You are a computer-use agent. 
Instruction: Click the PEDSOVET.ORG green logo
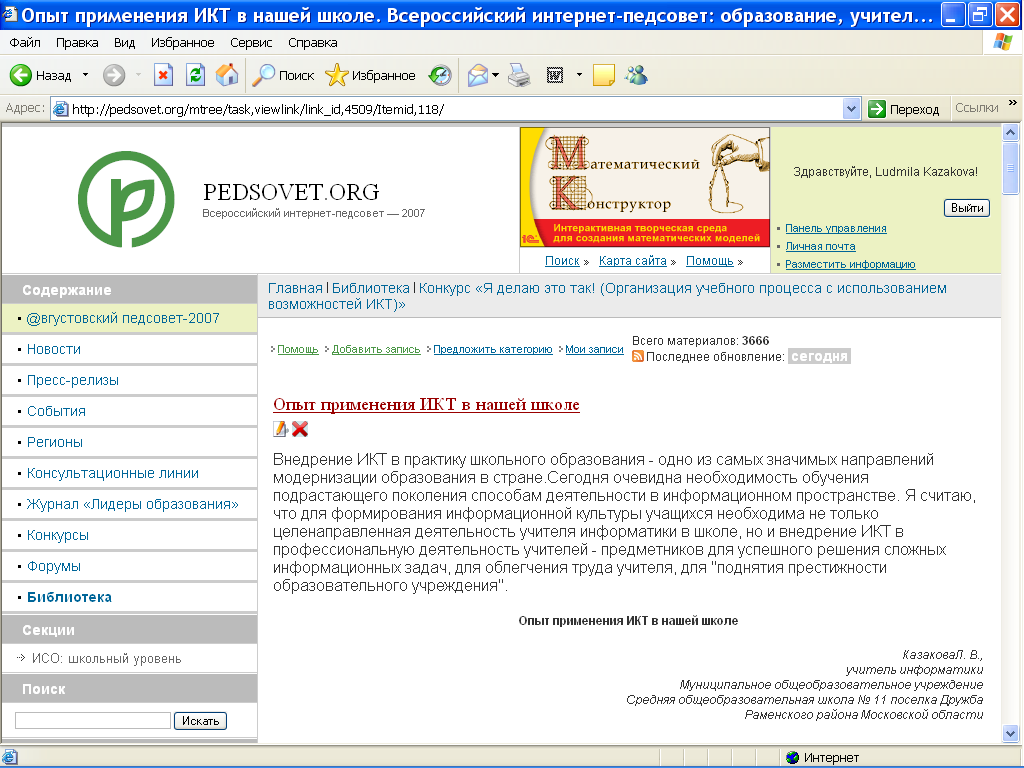tap(127, 199)
